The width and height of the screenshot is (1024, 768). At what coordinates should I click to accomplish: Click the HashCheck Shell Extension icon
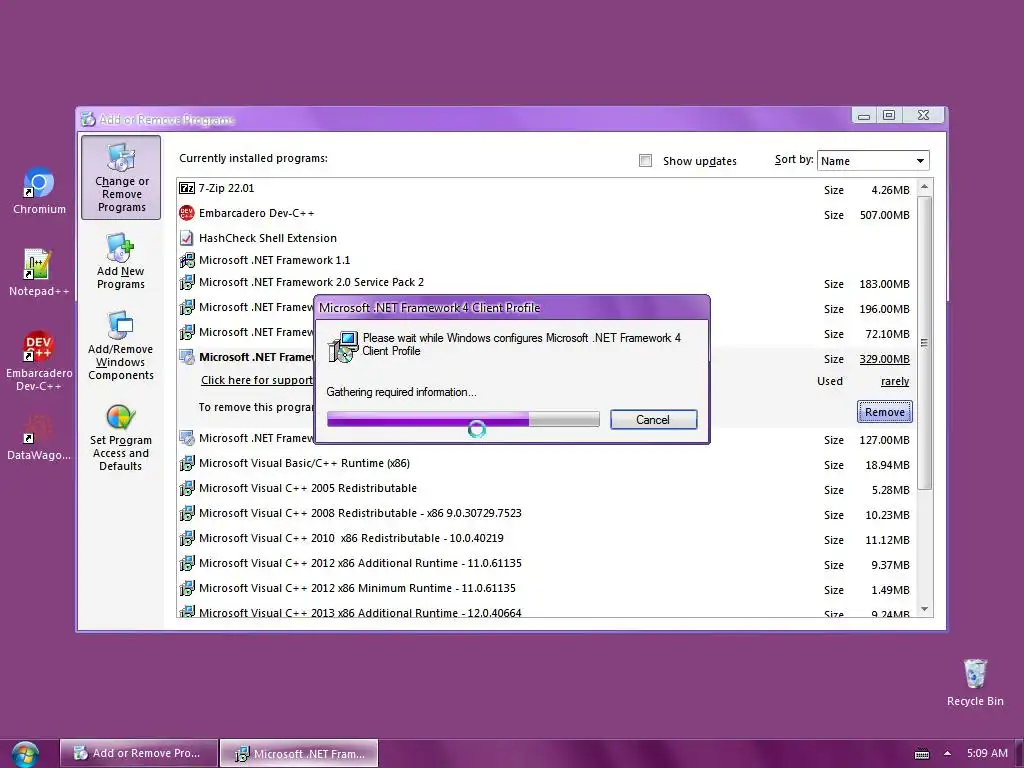coord(187,238)
